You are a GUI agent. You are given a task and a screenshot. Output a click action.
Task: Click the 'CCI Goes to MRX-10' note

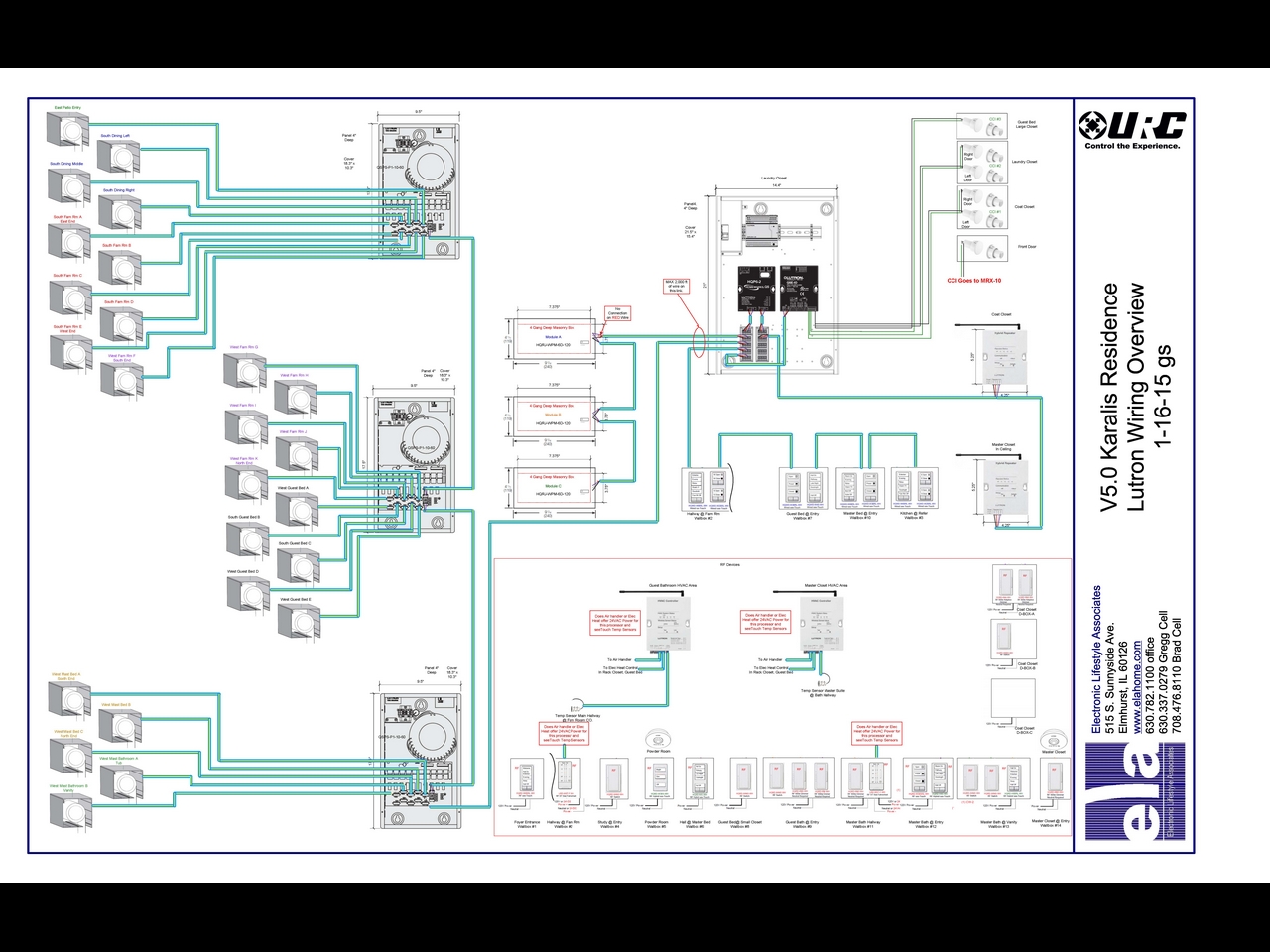tap(973, 281)
